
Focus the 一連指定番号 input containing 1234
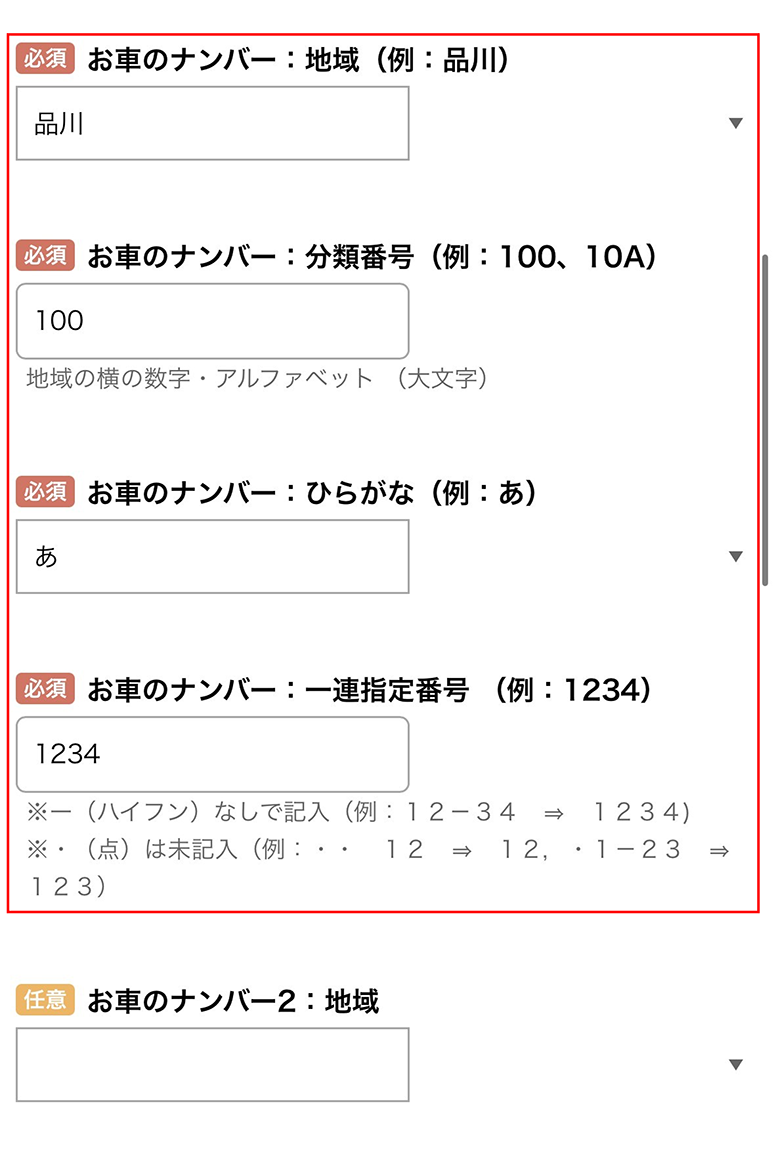(x=212, y=754)
